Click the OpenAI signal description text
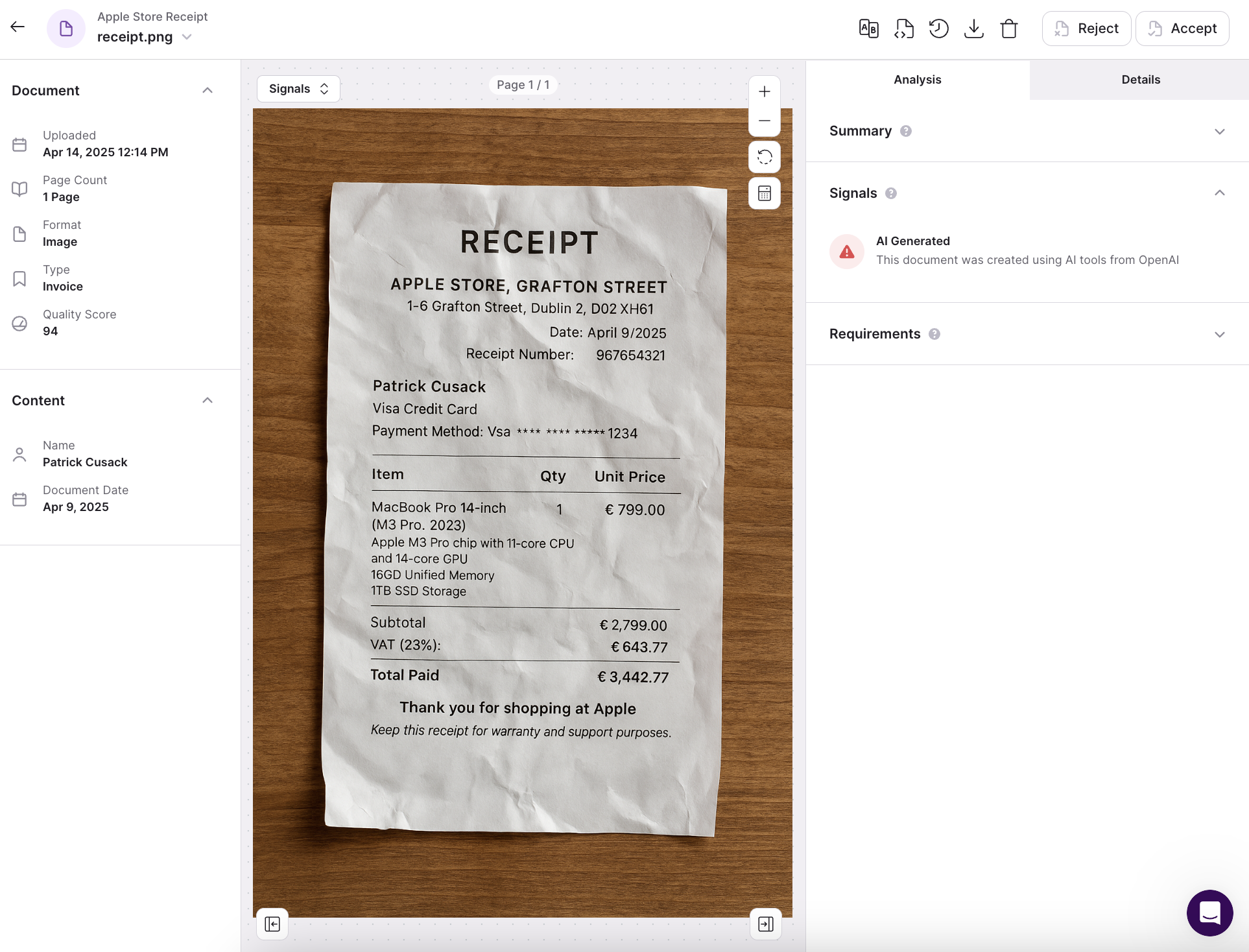The height and width of the screenshot is (952, 1249). point(1028,260)
